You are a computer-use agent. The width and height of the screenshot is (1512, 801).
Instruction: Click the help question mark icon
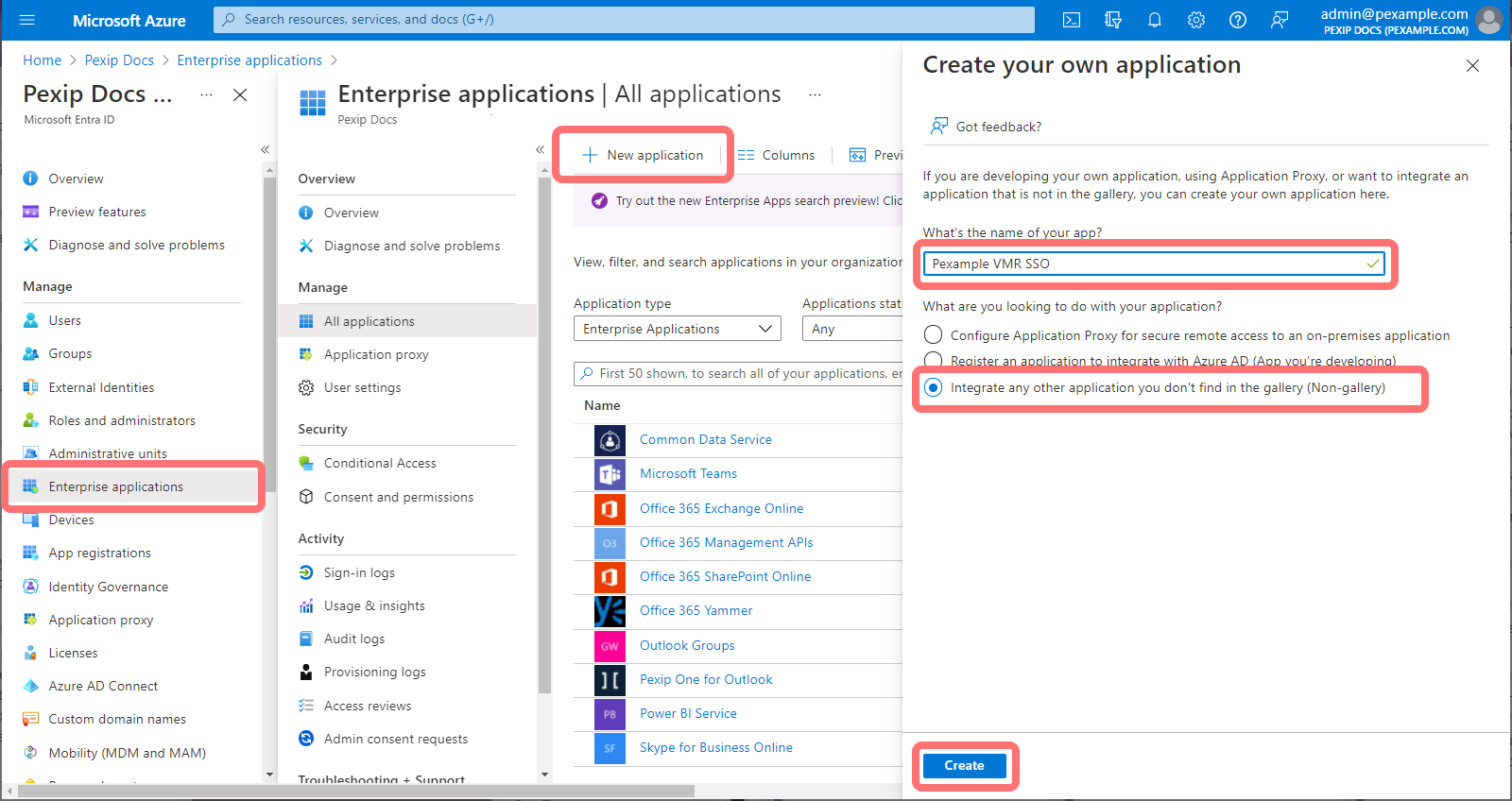(1237, 20)
